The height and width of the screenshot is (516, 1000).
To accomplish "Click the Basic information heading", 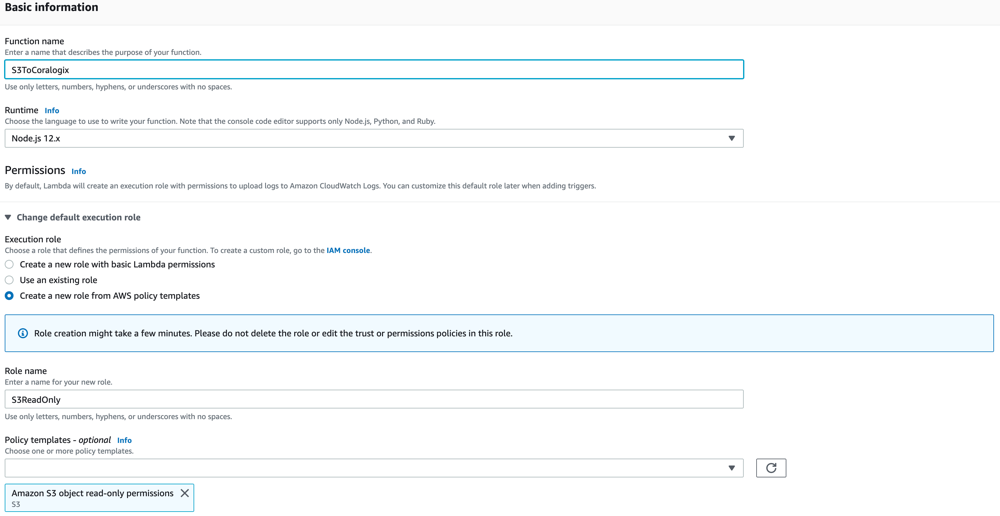I will 52,8.
